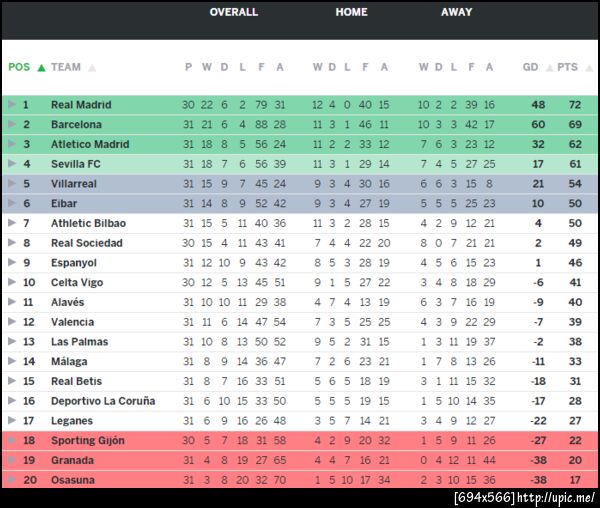Expand Osasuna row details arrow
The width and height of the screenshot is (600, 508).
pos(12,480)
